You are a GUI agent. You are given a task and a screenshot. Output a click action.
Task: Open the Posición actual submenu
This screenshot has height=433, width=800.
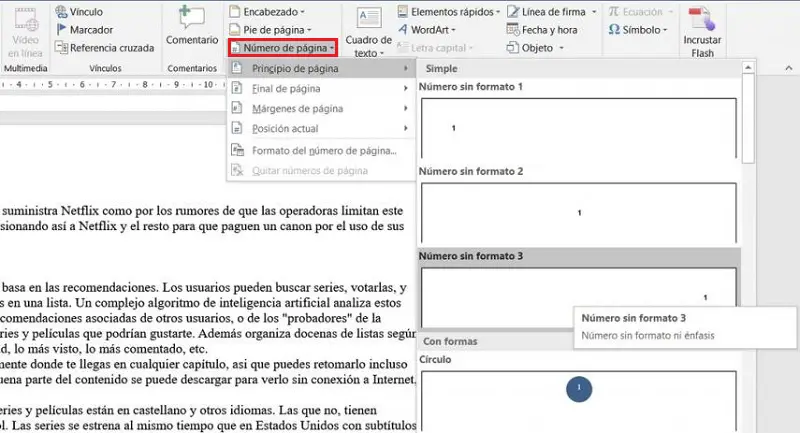321,129
